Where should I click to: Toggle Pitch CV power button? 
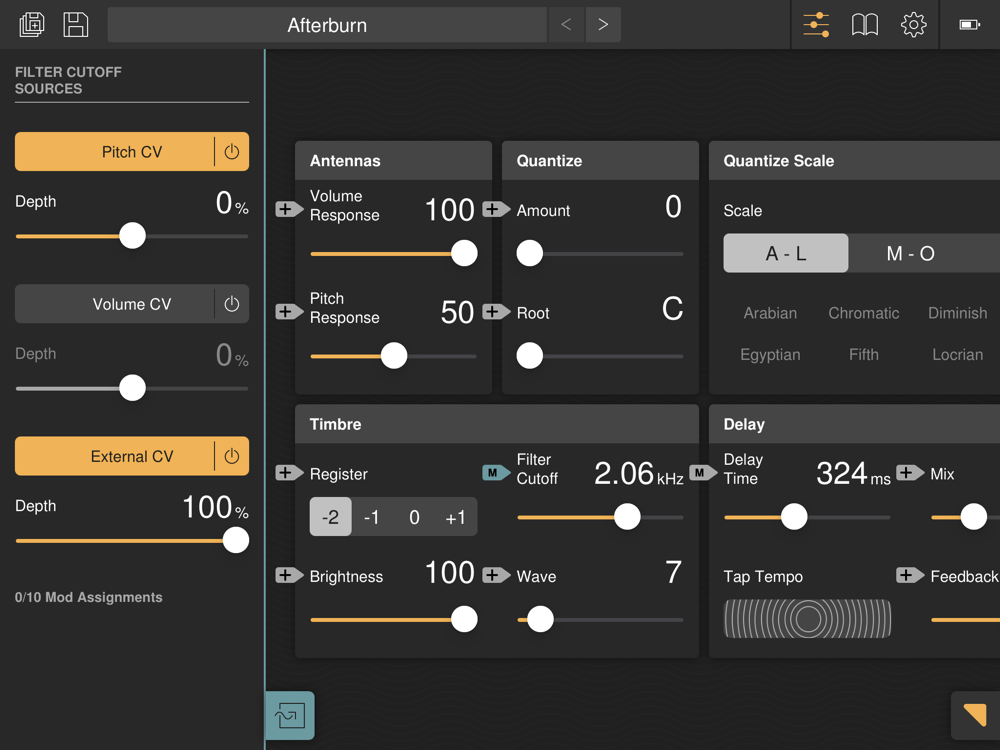pos(232,152)
